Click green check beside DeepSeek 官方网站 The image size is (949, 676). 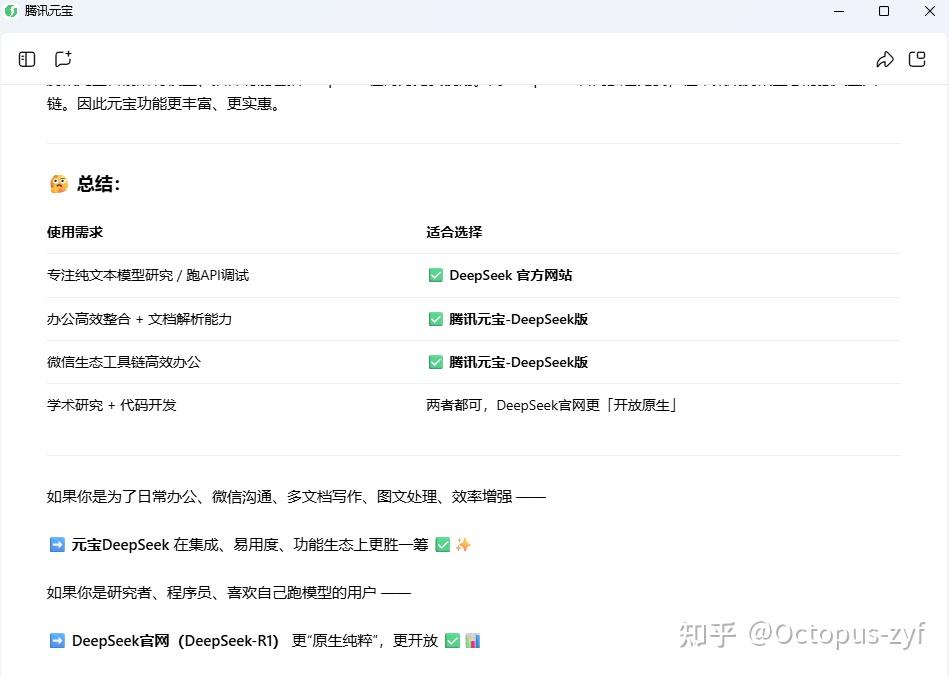pos(436,275)
